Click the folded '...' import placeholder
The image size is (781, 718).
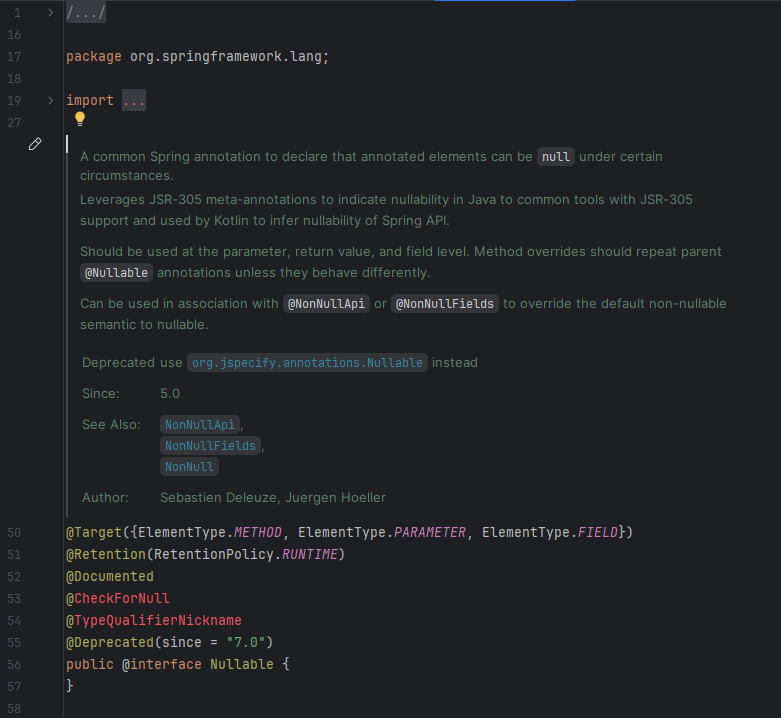click(134, 101)
